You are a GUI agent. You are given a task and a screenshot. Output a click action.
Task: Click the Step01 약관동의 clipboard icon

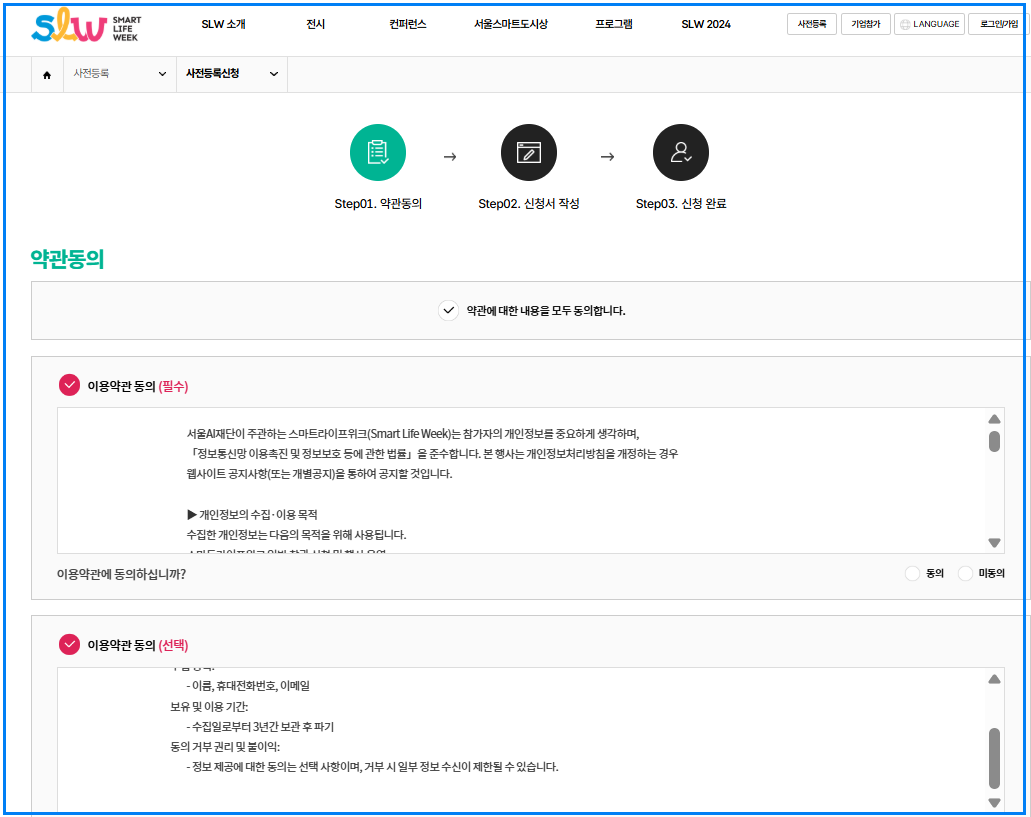point(377,152)
